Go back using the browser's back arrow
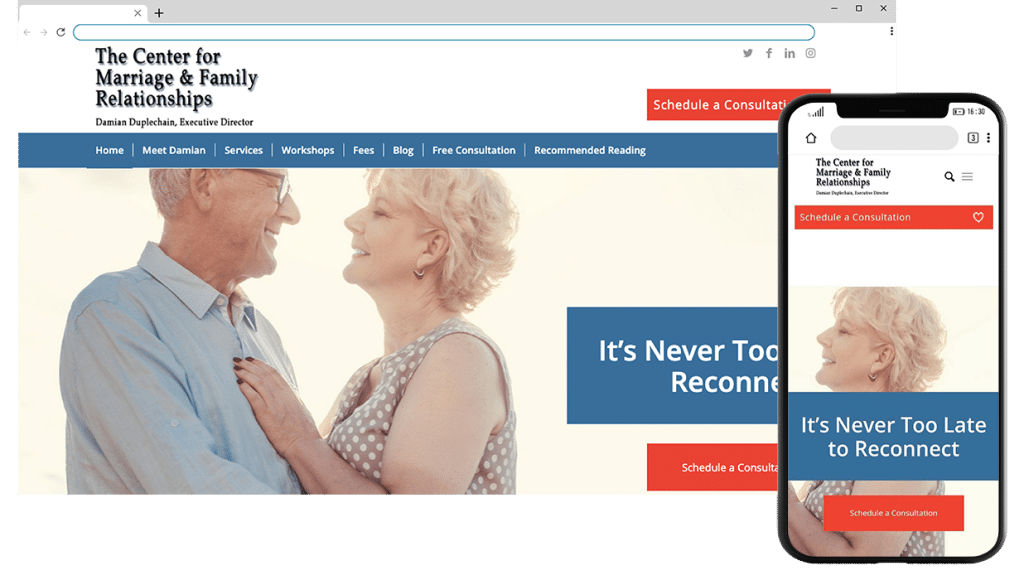1024x580 pixels. pyautogui.click(x=27, y=32)
